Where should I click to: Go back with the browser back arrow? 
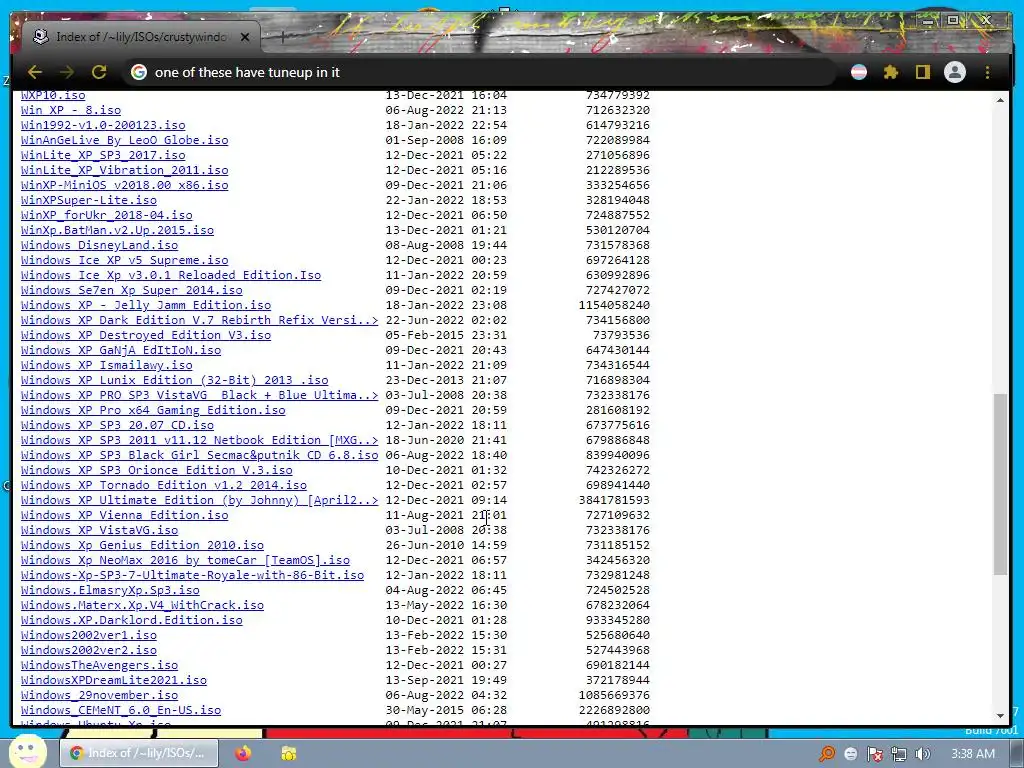tap(35, 72)
